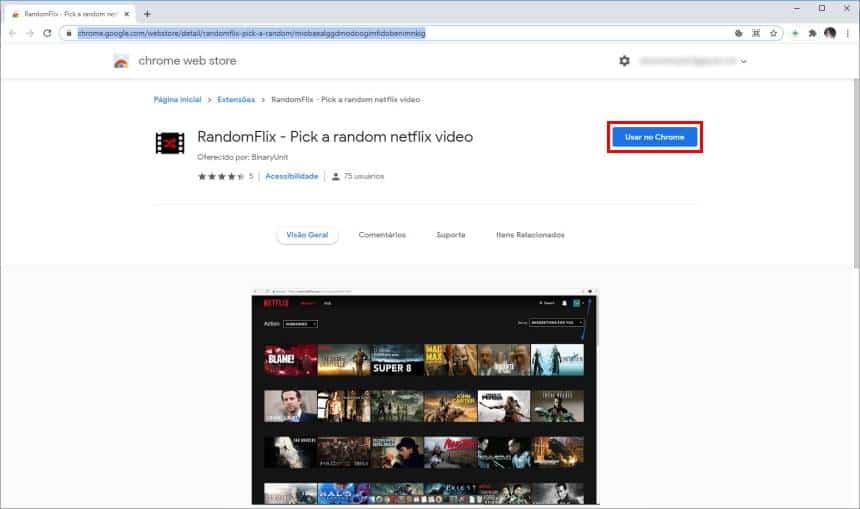Click 'Oferecido por: BinaryUnit' text

coord(242,157)
